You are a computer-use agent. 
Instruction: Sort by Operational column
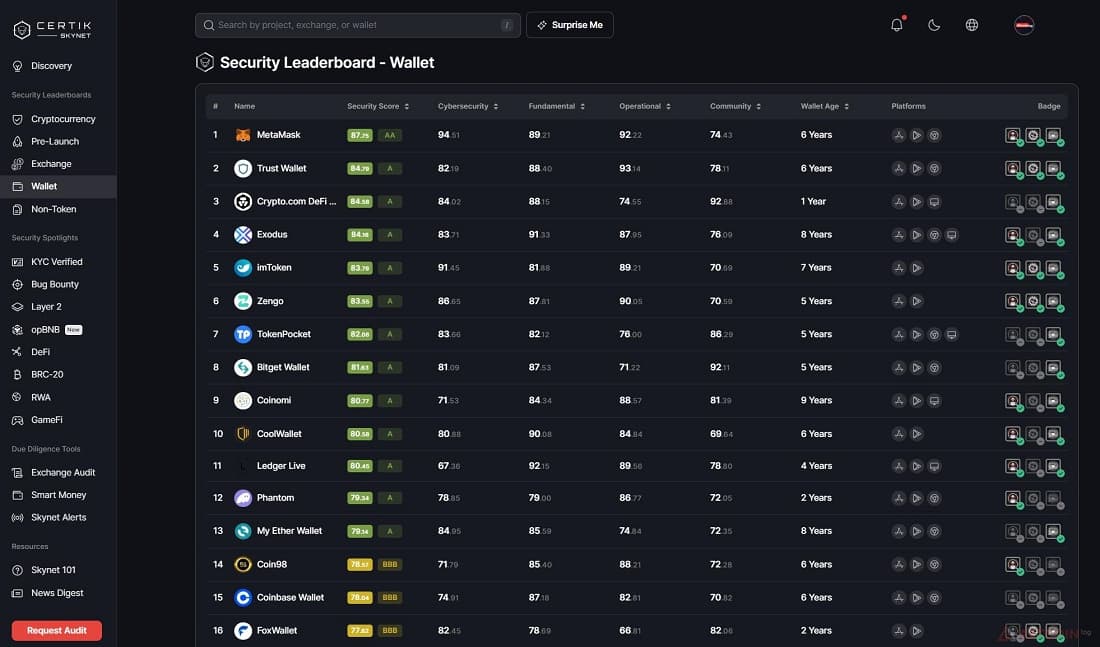645,106
